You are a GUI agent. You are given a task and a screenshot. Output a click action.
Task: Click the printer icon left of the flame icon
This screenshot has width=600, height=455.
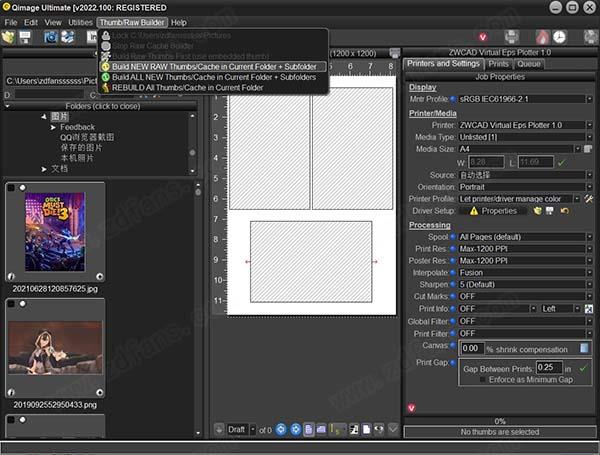pos(512,37)
